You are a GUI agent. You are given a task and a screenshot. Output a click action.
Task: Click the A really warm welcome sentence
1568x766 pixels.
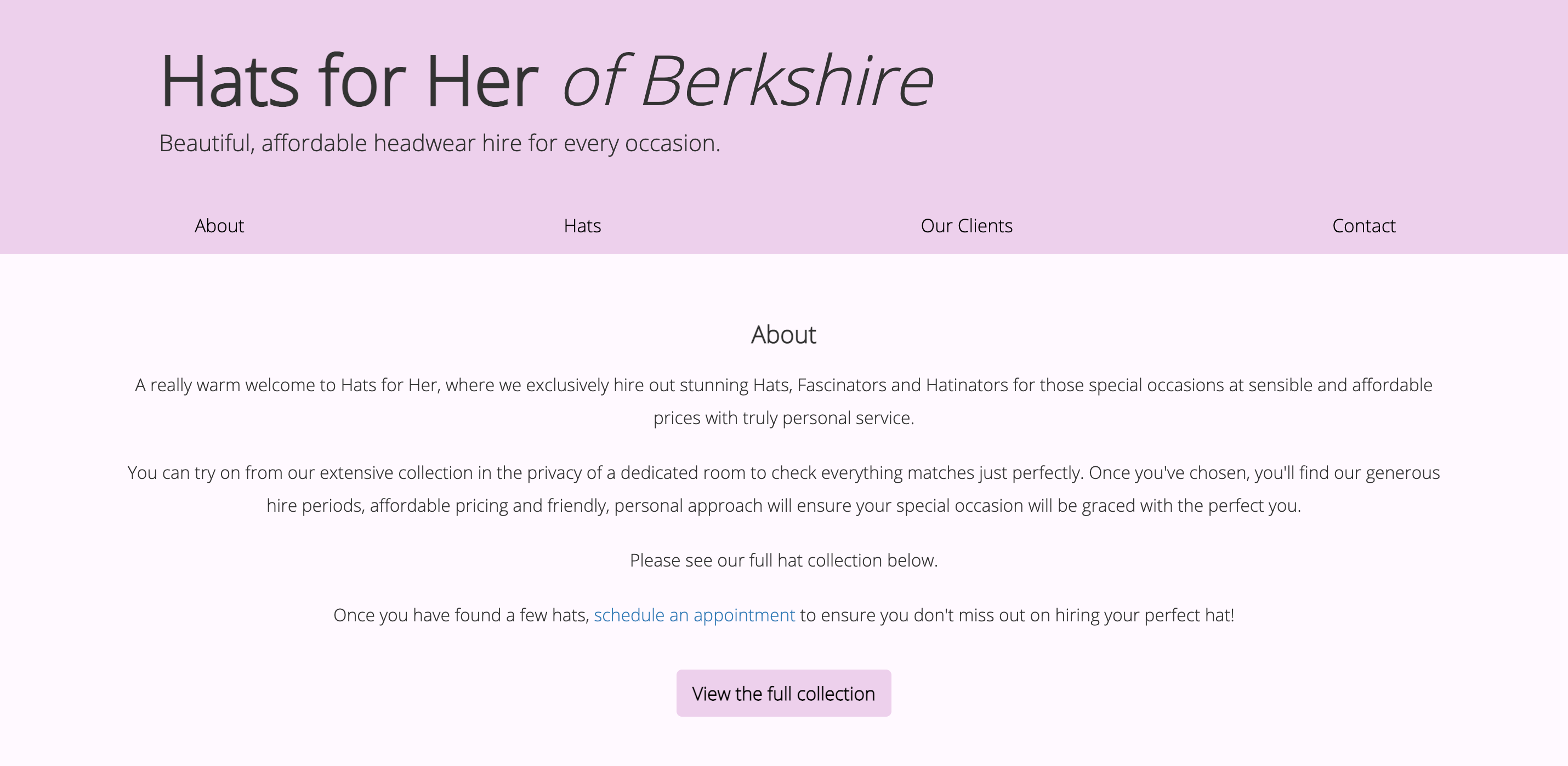coord(783,385)
